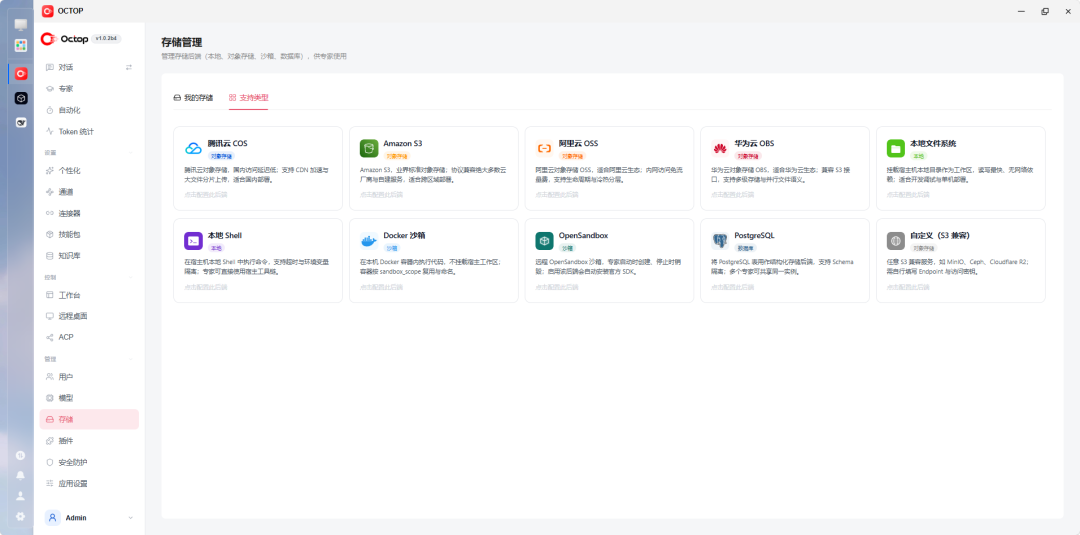Click the black cube icon in the left dock
Viewport: 1080px width, 535px height.
[21, 98]
